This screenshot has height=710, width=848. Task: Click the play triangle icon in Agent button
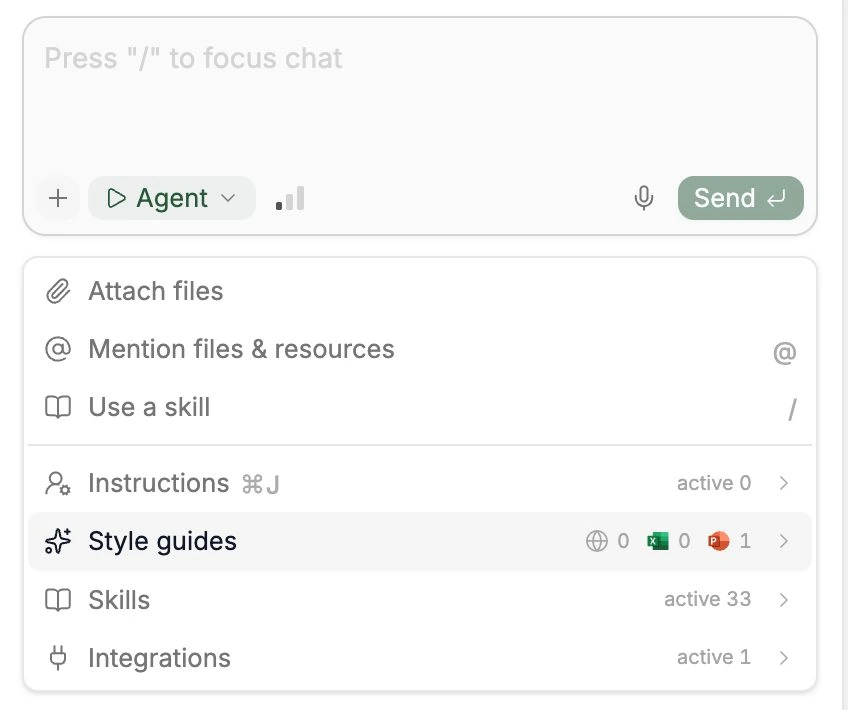point(116,198)
